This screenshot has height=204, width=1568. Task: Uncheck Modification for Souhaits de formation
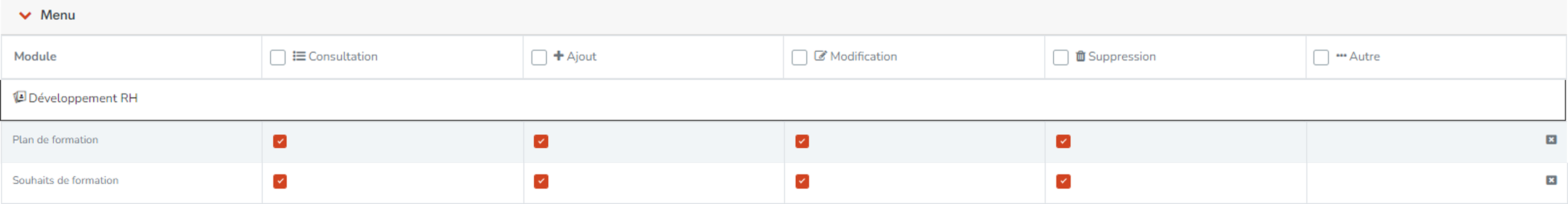tap(802, 181)
